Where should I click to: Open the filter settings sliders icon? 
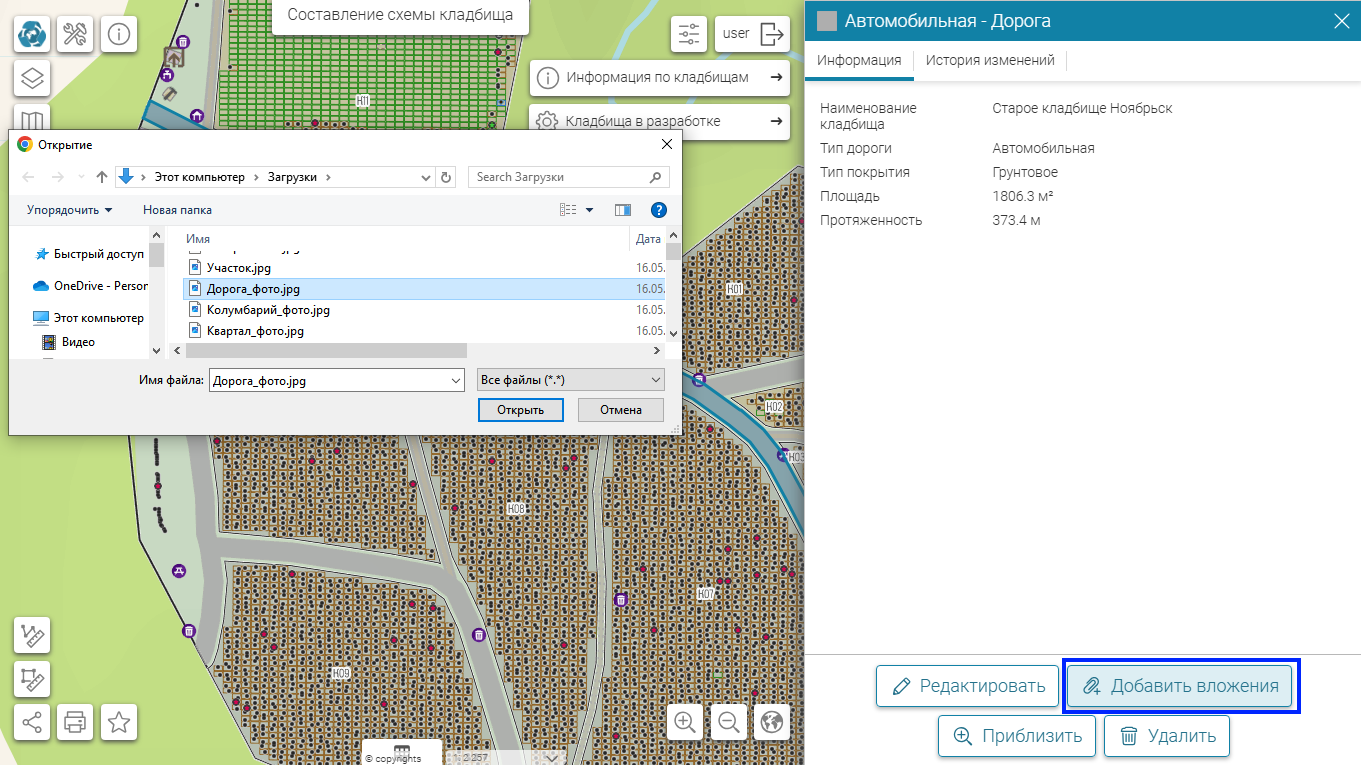click(689, 34)
